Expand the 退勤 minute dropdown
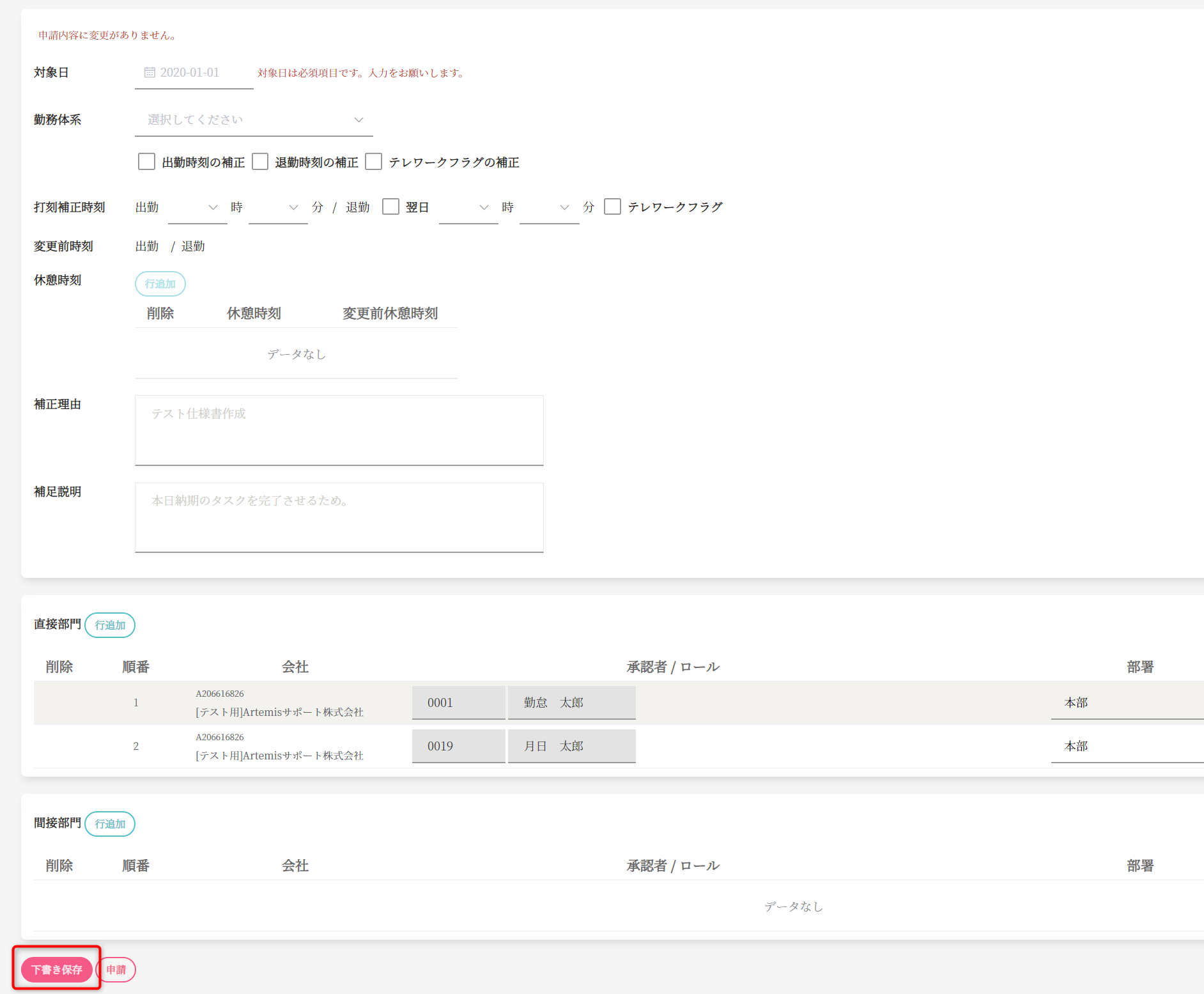 549,208
